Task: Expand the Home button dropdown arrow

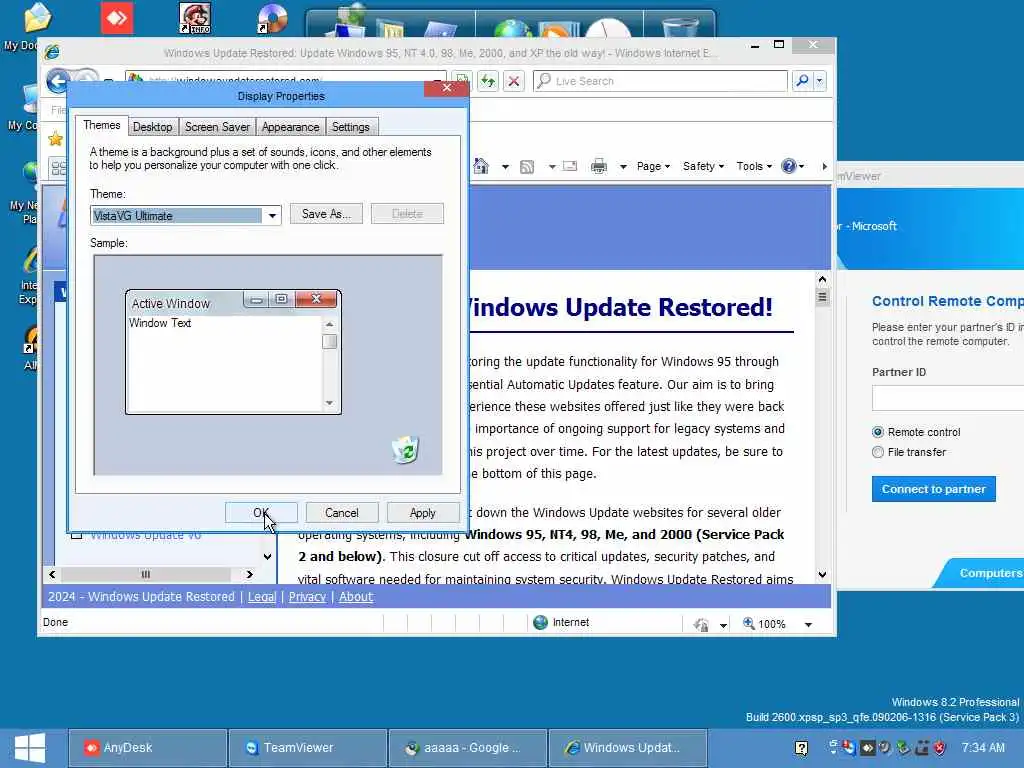Action: tap(505, 167)
